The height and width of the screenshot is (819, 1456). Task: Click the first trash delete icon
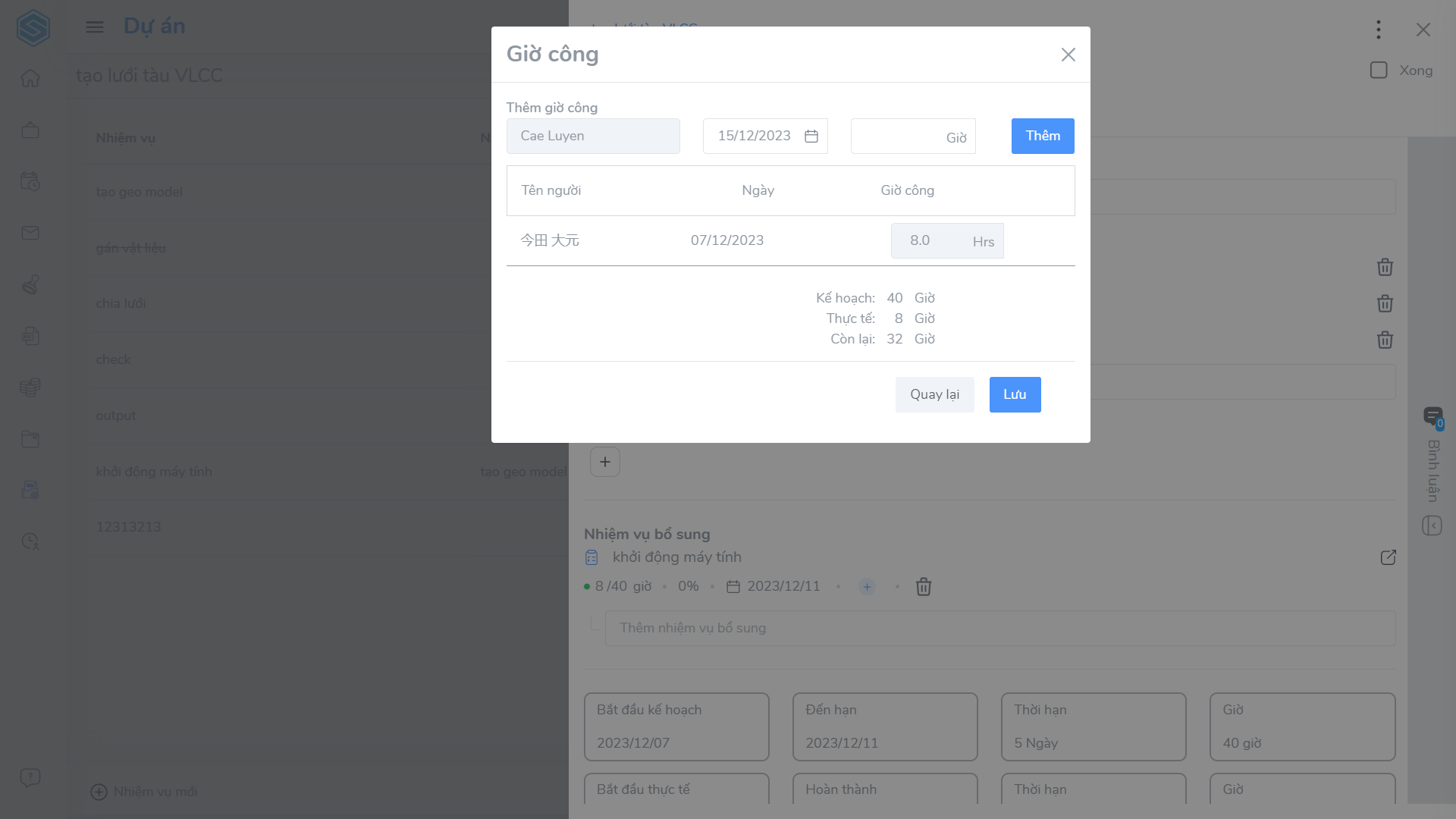[x=1385, y=267]
